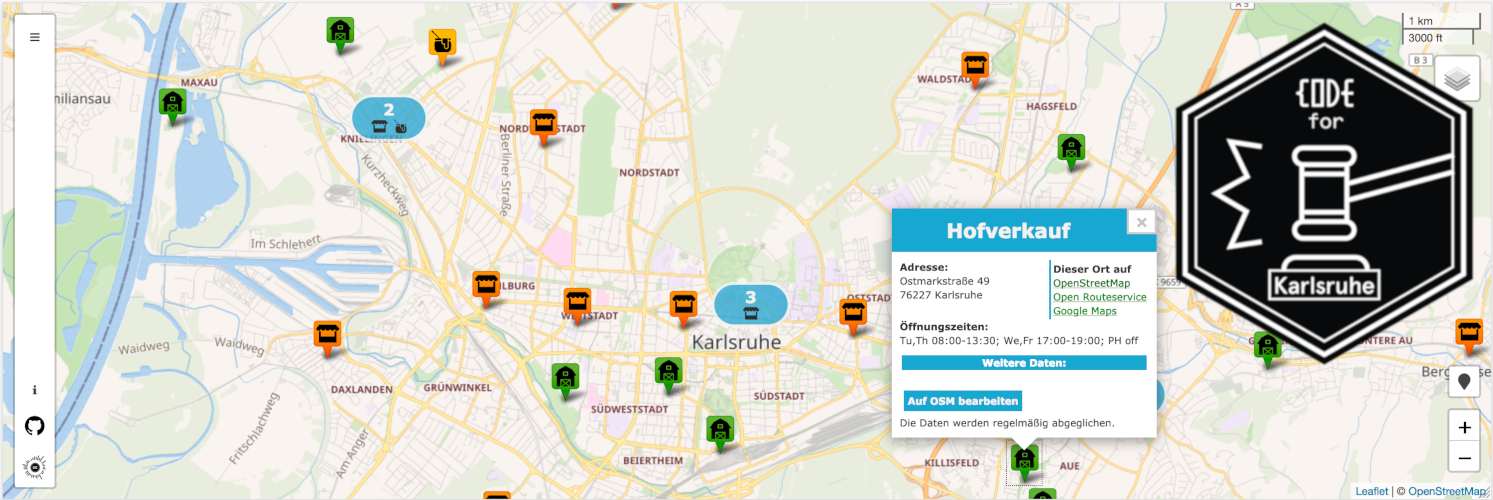
Task: Click the Code for Karlsruhe logo
Action: pyautogui.click(x=1325, y=192)
